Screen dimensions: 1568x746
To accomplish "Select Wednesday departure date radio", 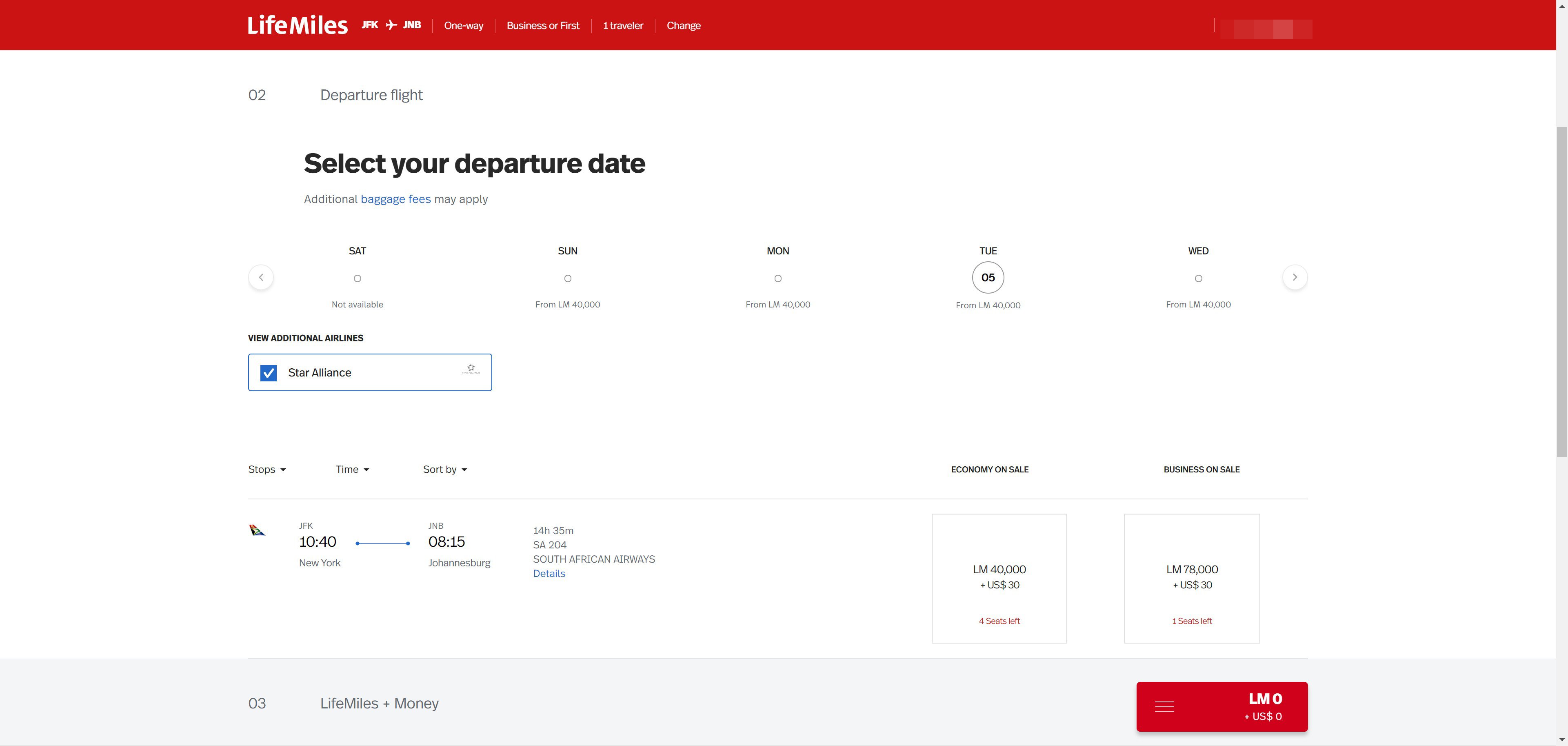I will click(x=1199, y=279).
